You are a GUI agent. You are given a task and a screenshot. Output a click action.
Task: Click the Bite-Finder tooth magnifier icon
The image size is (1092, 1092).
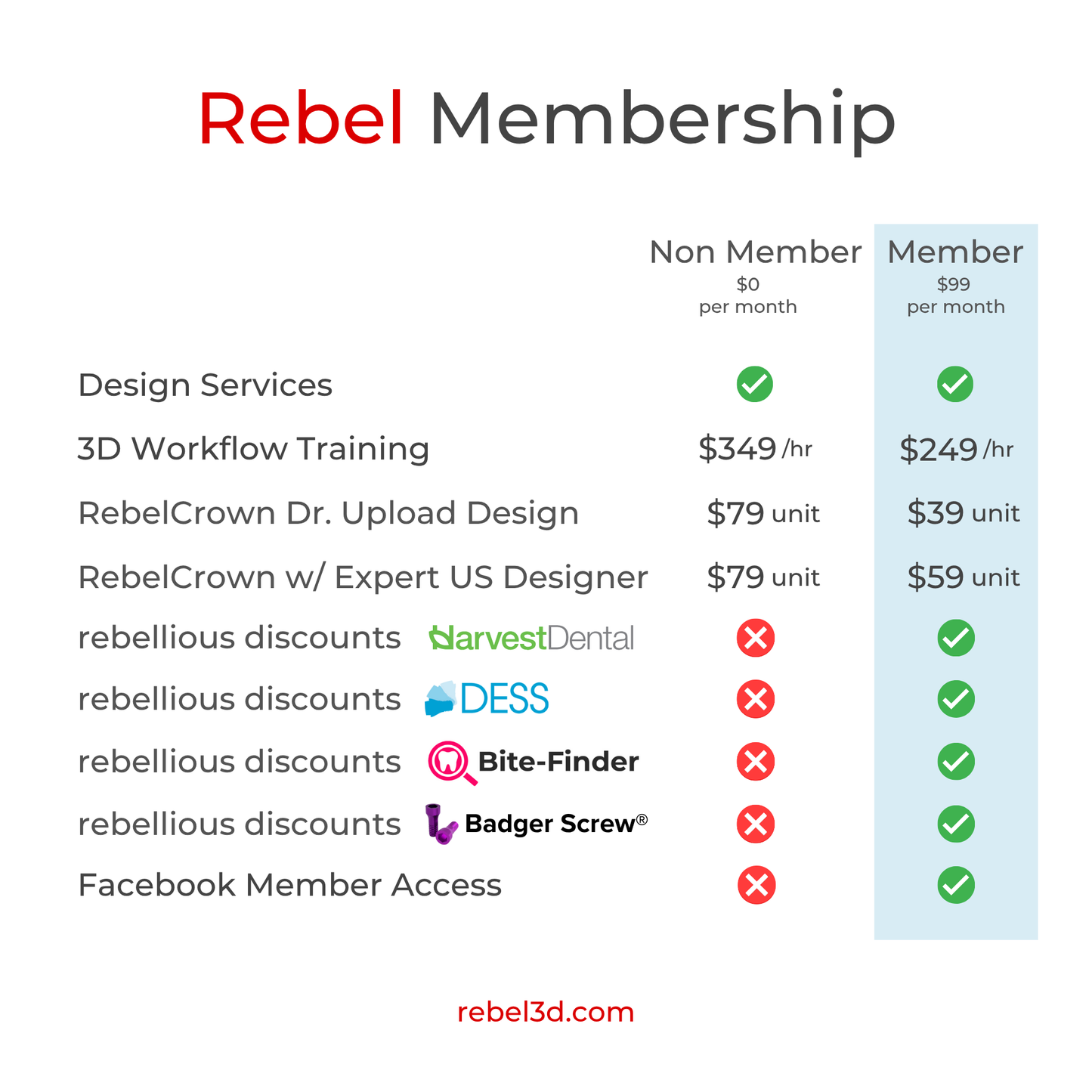[x=451, y=762]
